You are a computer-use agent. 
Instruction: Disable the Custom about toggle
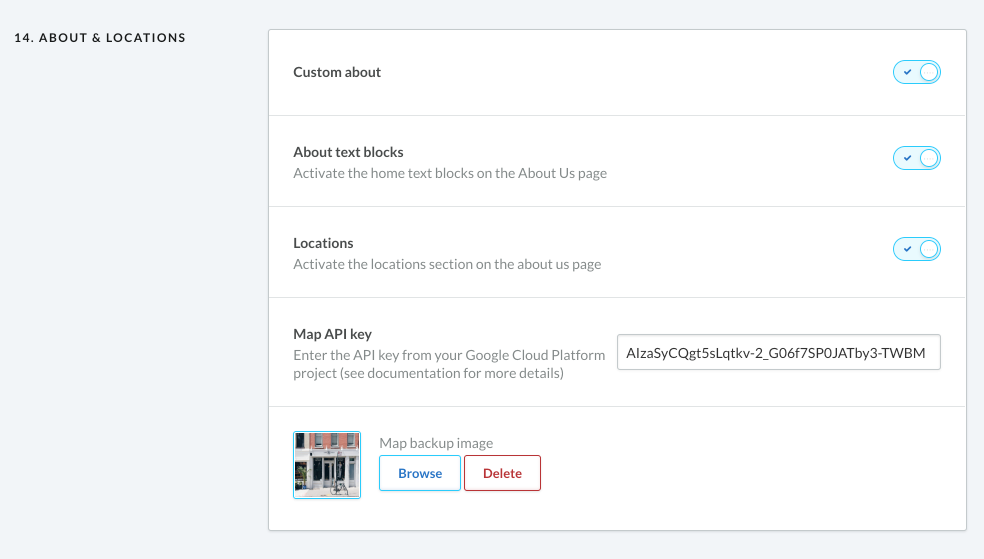[x=917, y=72]
